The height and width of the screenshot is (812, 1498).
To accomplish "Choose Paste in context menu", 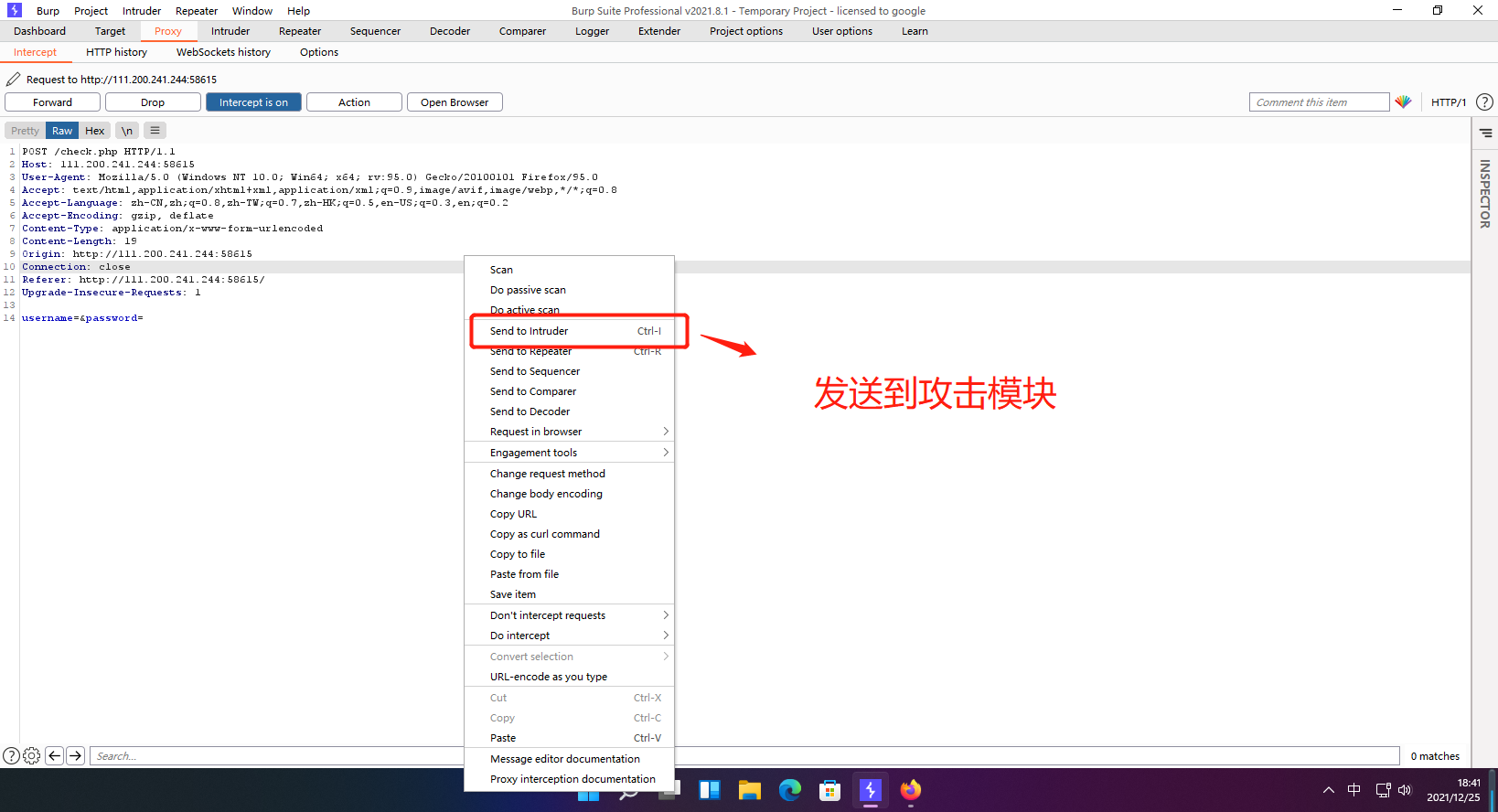I will click(569, 738).
